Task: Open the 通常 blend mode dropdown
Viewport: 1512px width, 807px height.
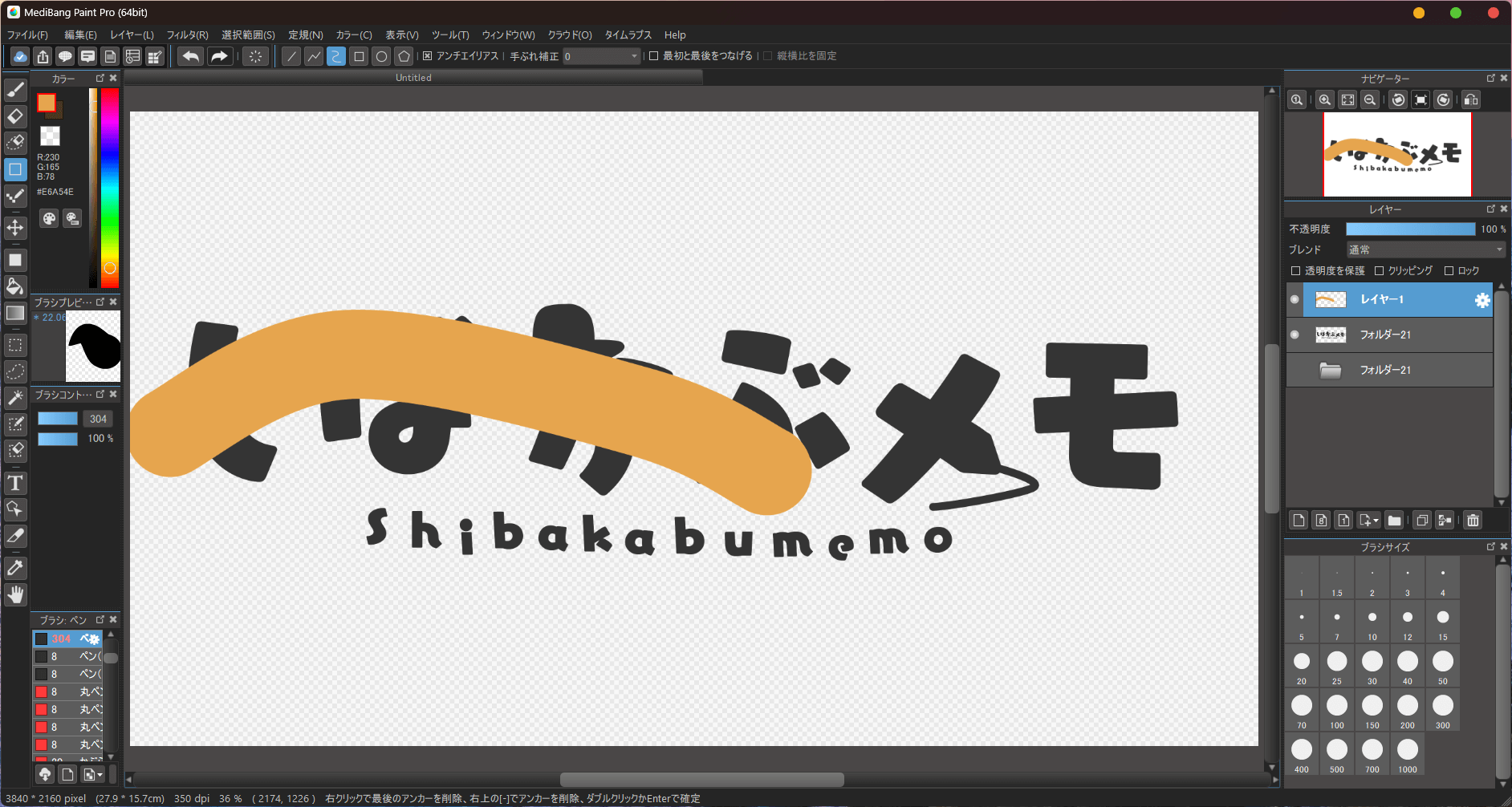Action: point(1425,249)
